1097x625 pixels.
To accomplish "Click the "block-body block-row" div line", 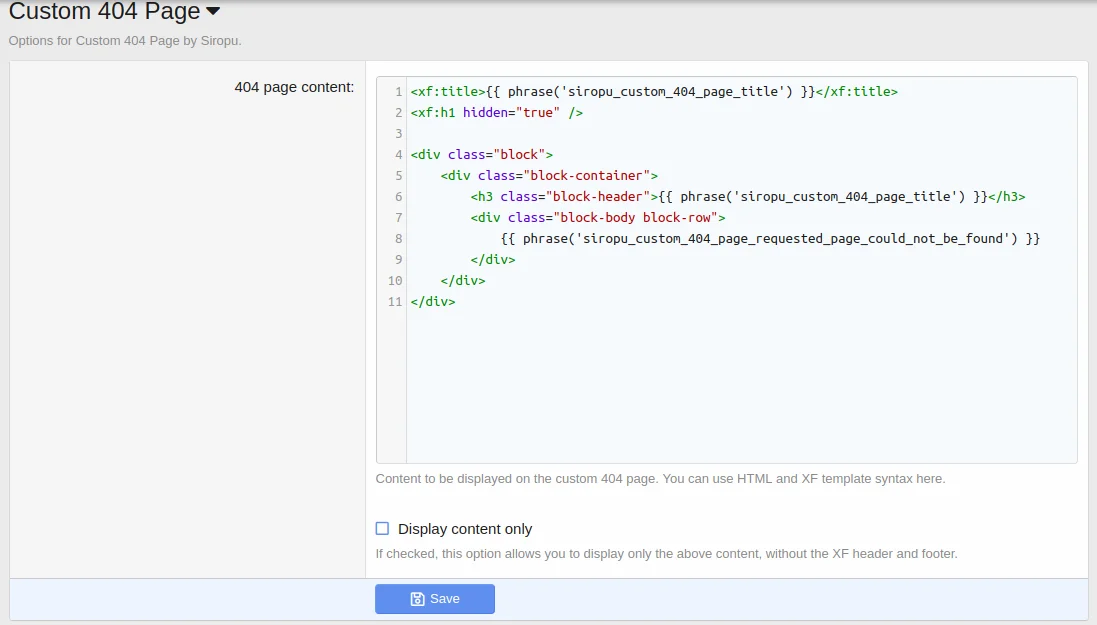I will click(x=598, y=218).
